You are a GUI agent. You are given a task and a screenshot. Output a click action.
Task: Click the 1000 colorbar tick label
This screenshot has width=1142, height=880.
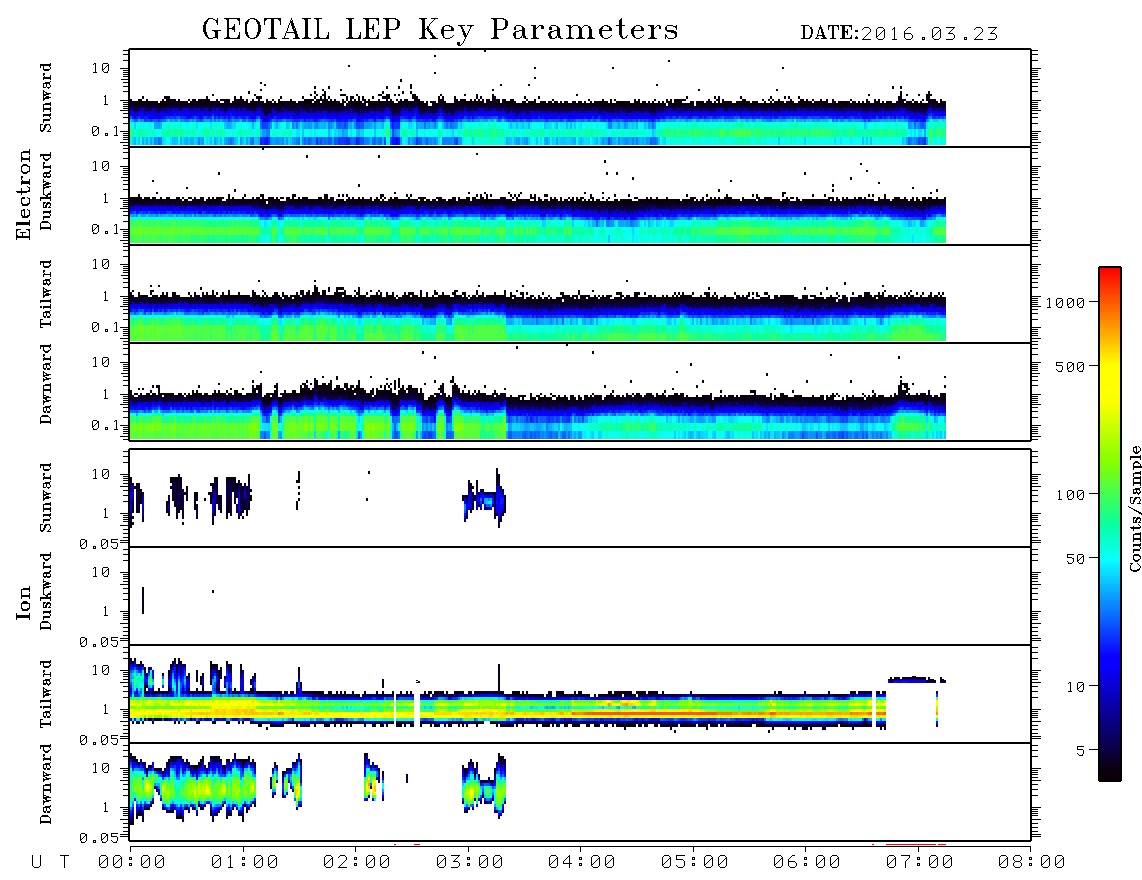[1065, 303]
